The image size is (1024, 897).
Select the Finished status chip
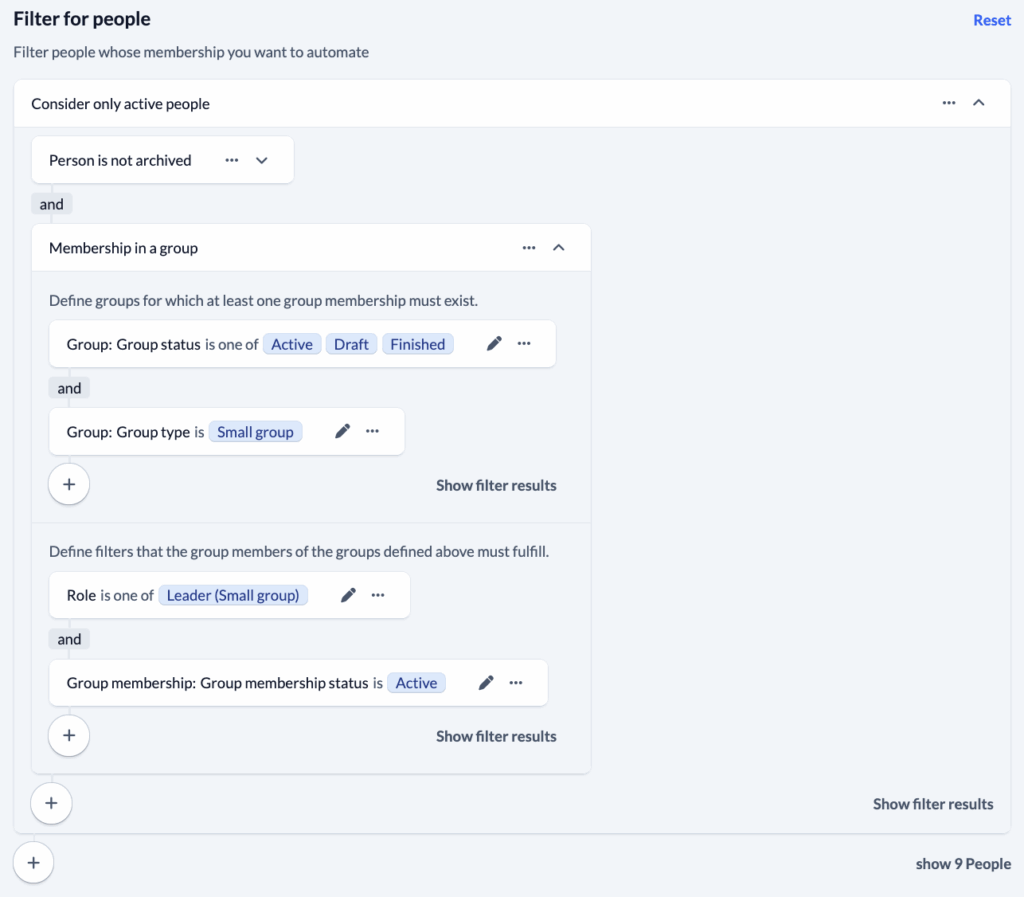[x=417, y=343]
